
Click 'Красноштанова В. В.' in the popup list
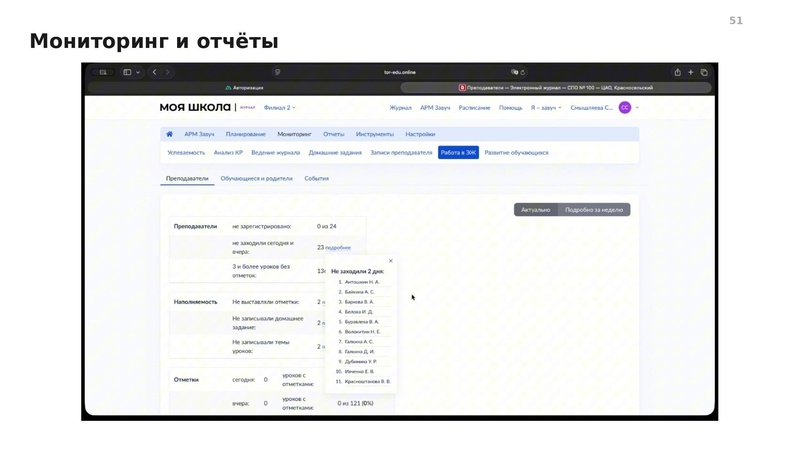pyautogui.click(x=368, y=382)
